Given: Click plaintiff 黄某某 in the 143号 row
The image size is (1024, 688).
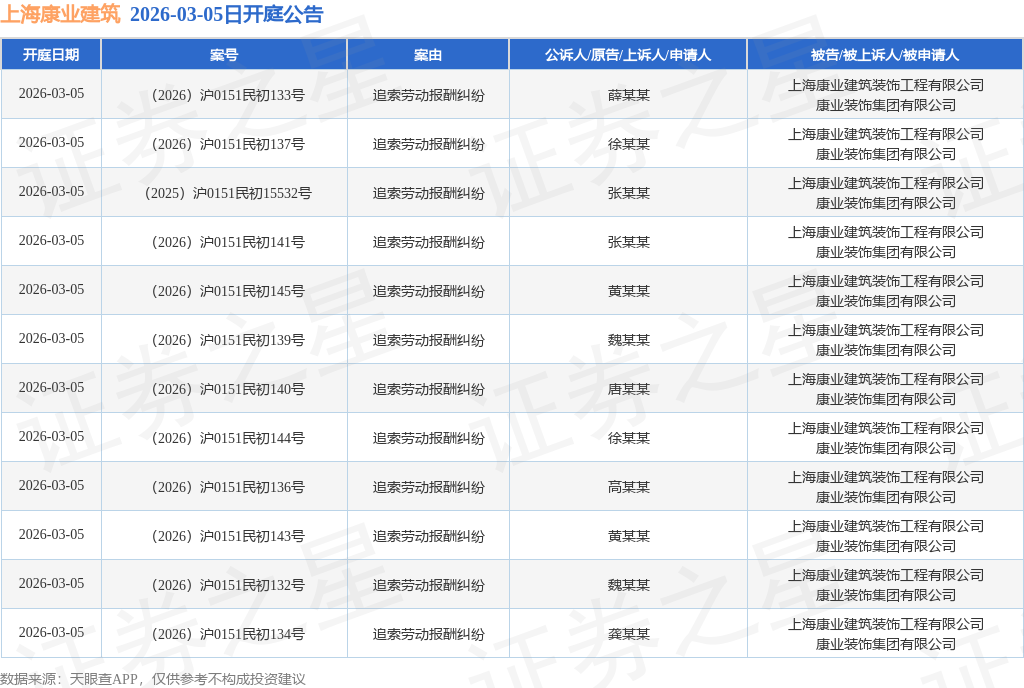Looking at the screenshot, I should pos(628,536).
